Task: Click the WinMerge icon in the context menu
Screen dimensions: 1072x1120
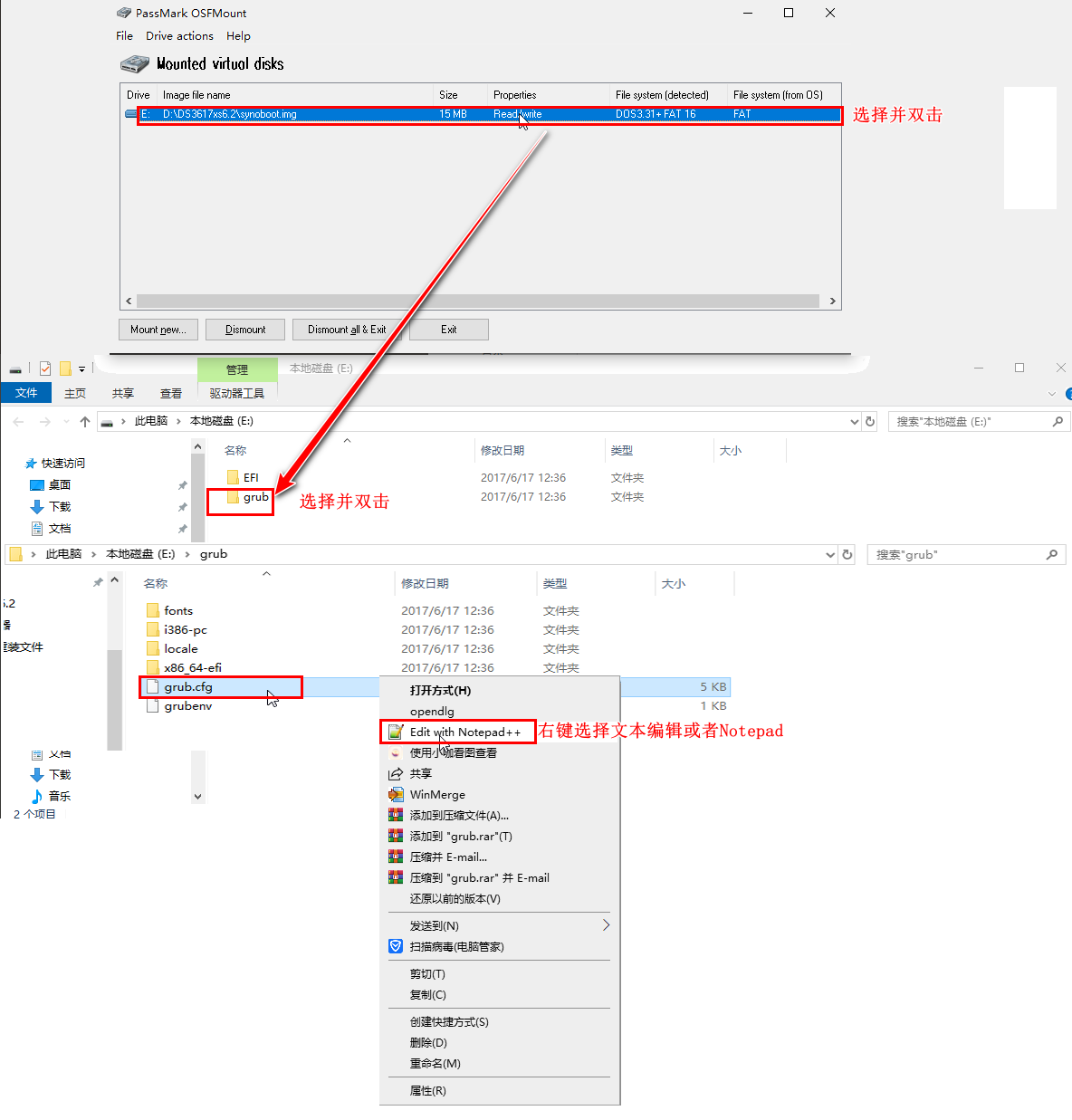Action: [x=396, y=794]
